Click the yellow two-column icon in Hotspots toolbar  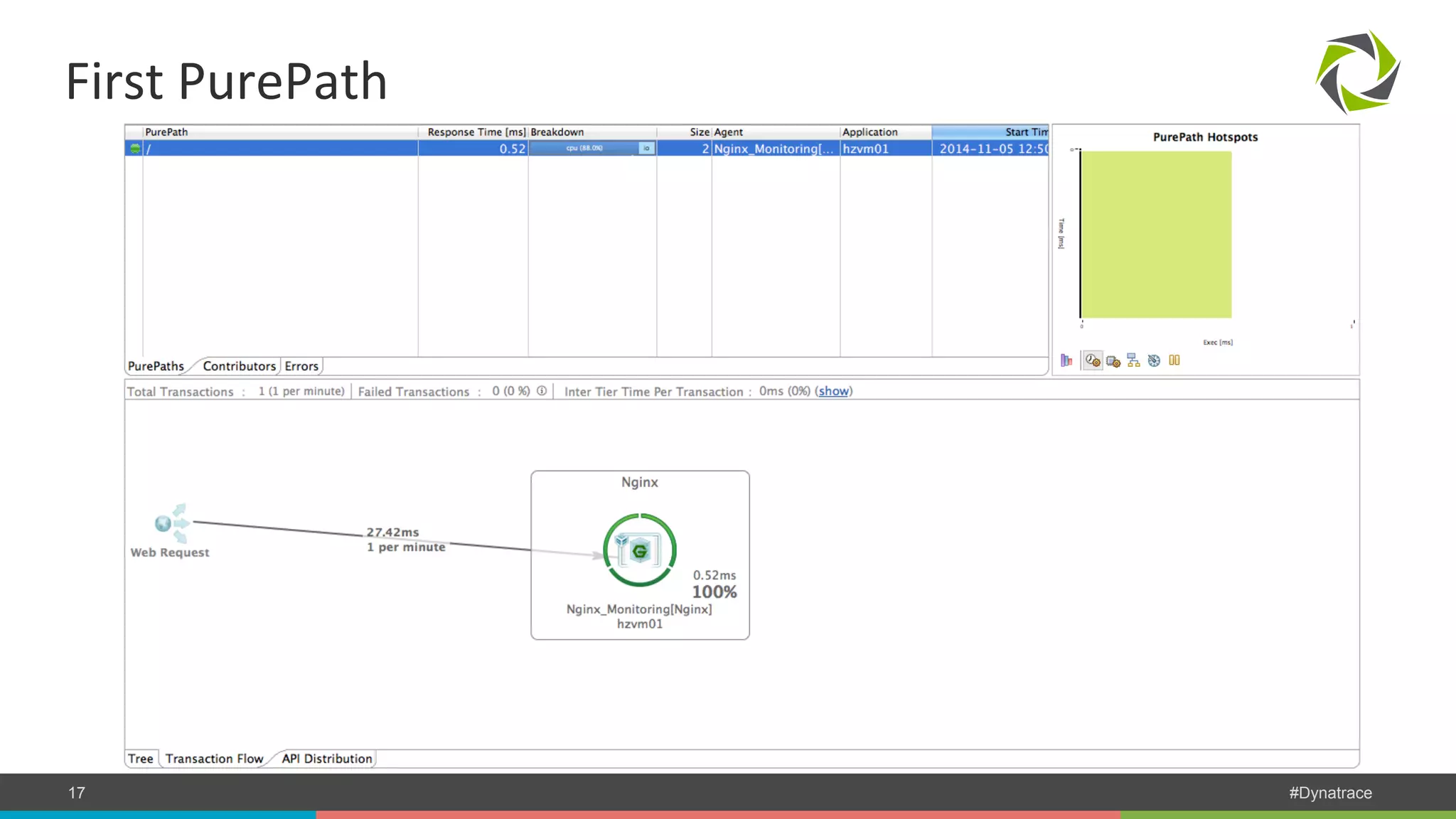(x=1174, y=360)
